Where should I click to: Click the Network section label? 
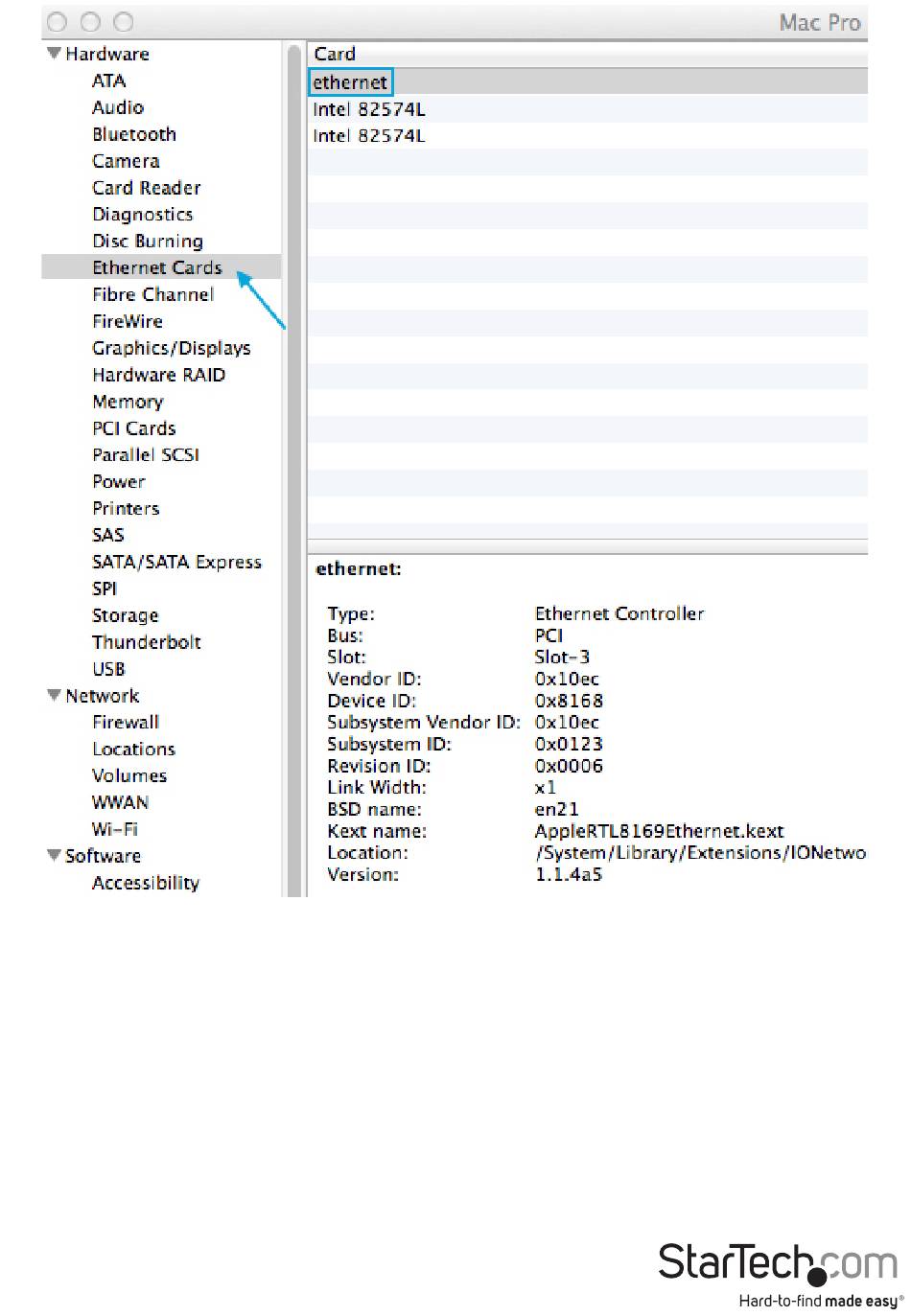tap(103, 695)
